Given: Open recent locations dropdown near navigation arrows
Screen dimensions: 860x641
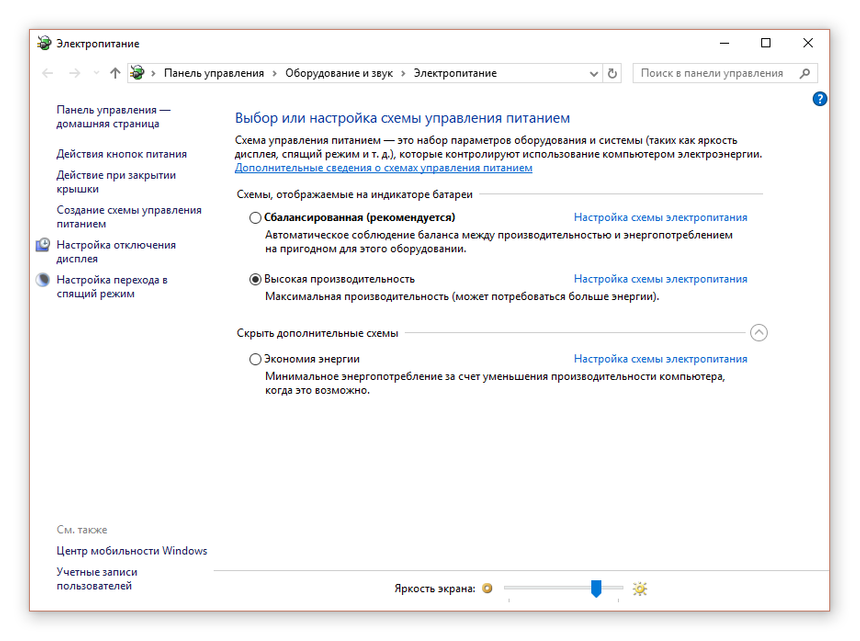Looking at the screenshot, I should click(x=96, y=73).
